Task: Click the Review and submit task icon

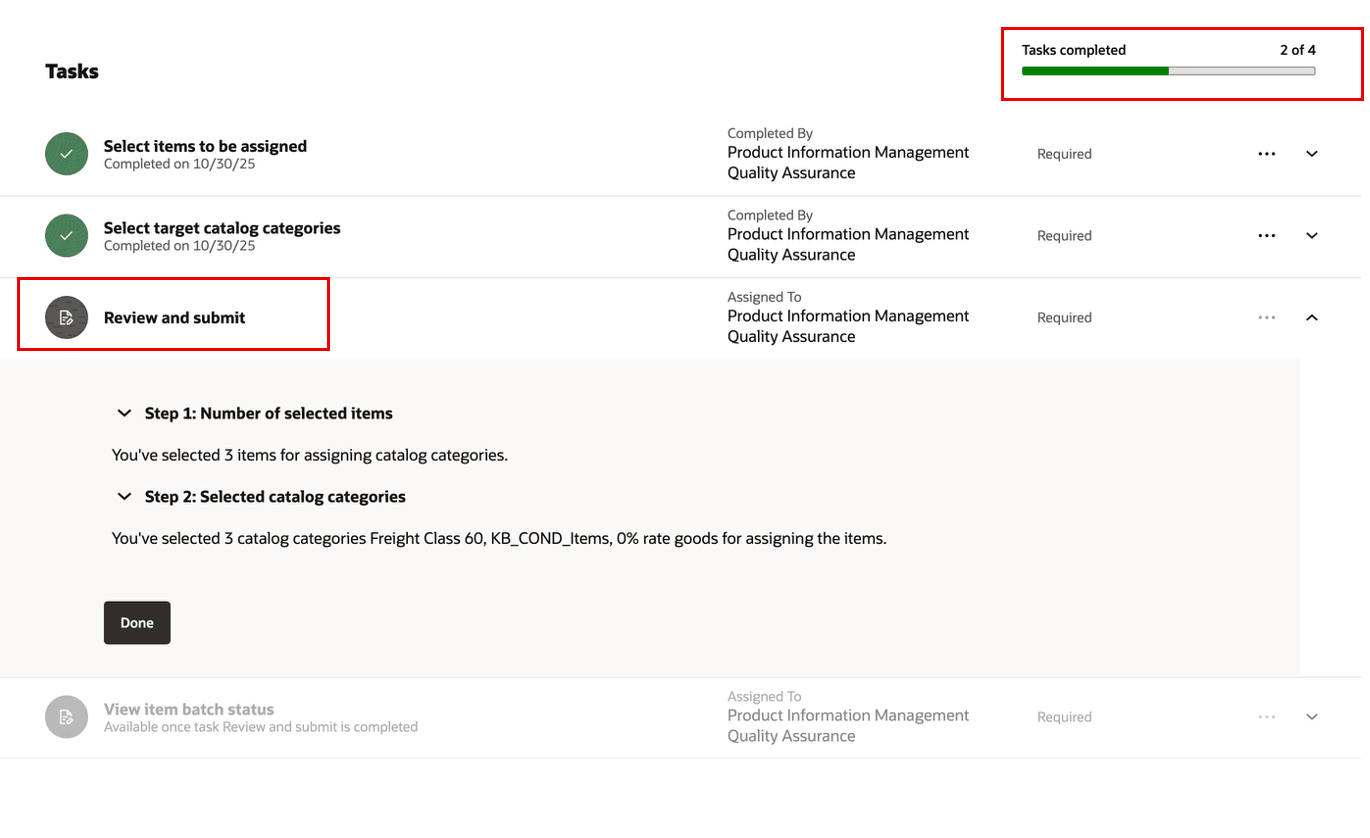Action: (x=66, y=318)
